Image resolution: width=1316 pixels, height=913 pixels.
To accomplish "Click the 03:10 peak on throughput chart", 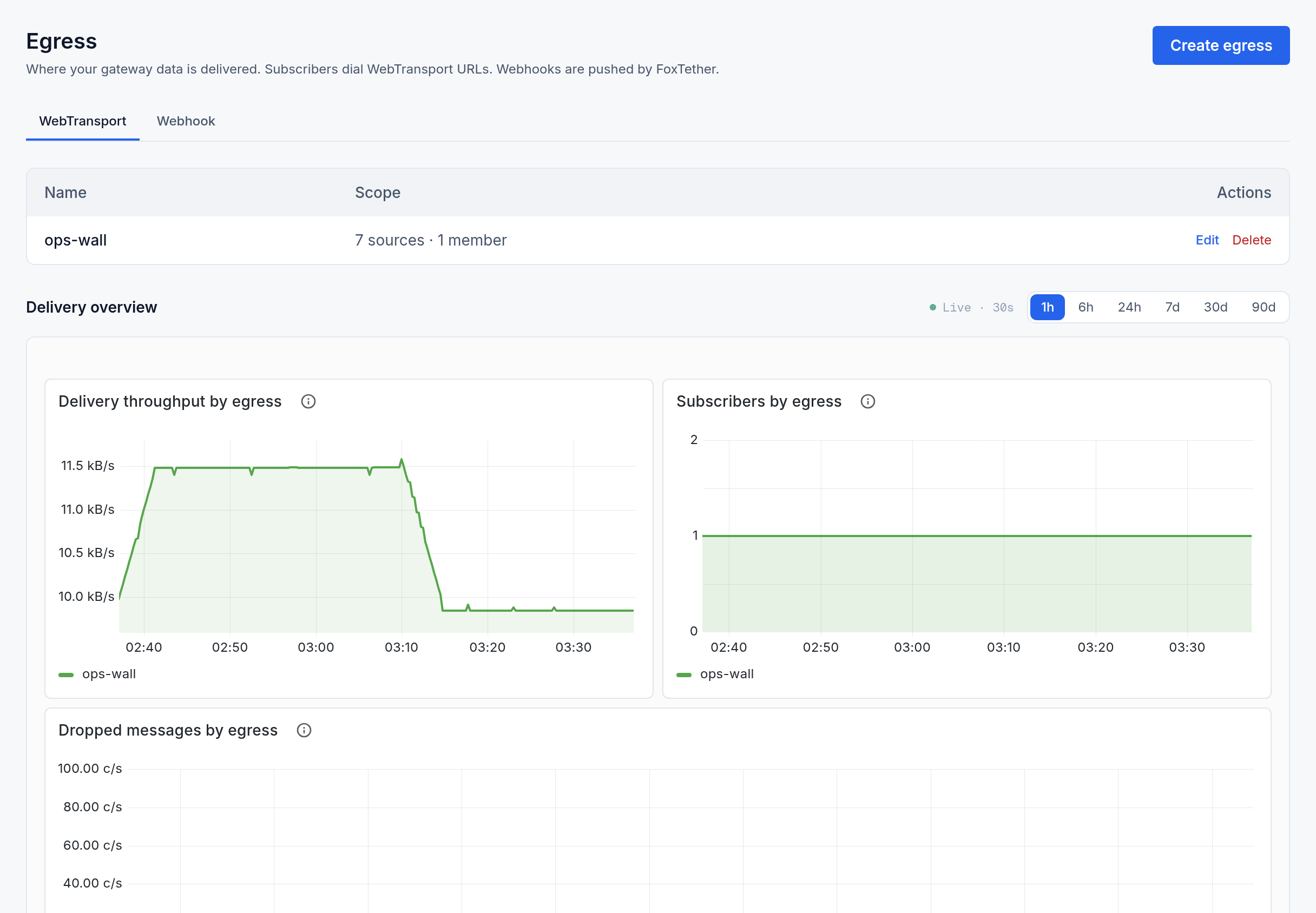I will click(x=402, y=459).
